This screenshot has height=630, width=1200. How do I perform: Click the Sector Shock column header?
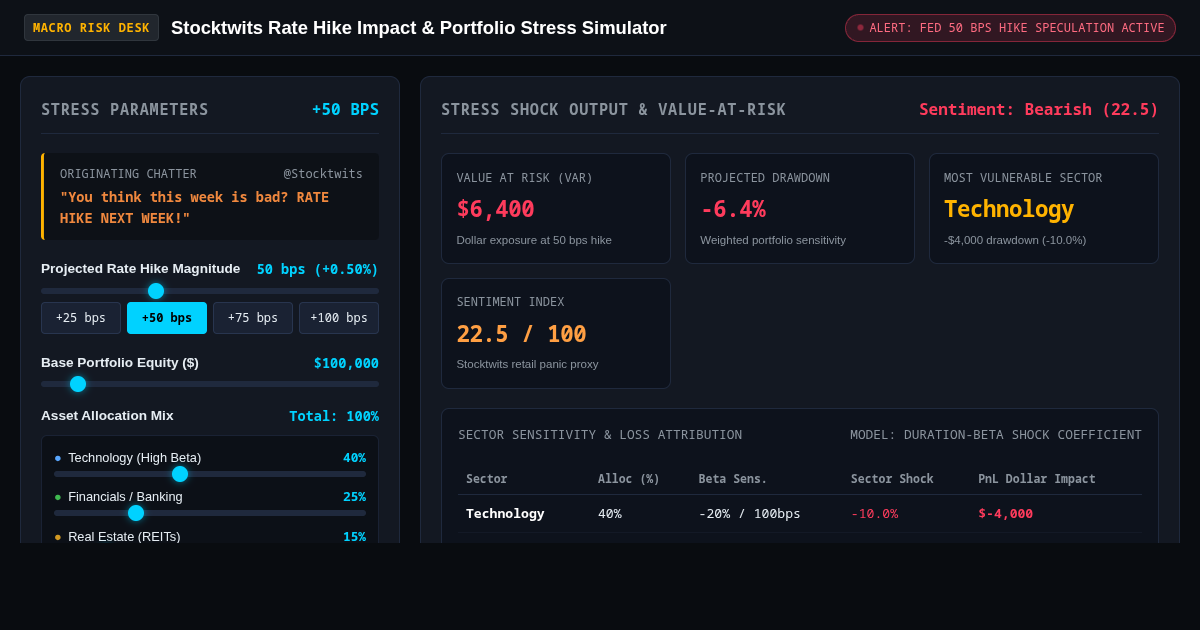coord(892,479)
